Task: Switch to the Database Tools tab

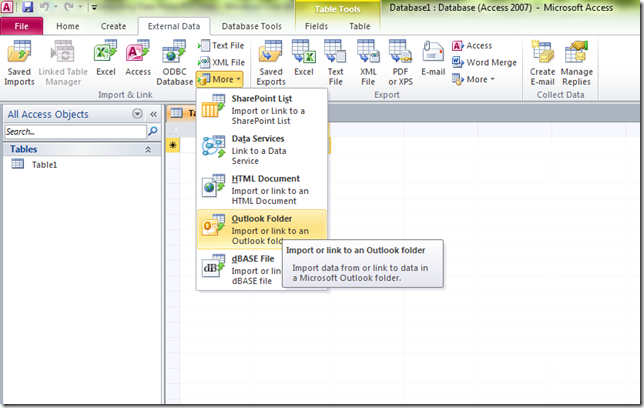Action: [x=252, y=26]
